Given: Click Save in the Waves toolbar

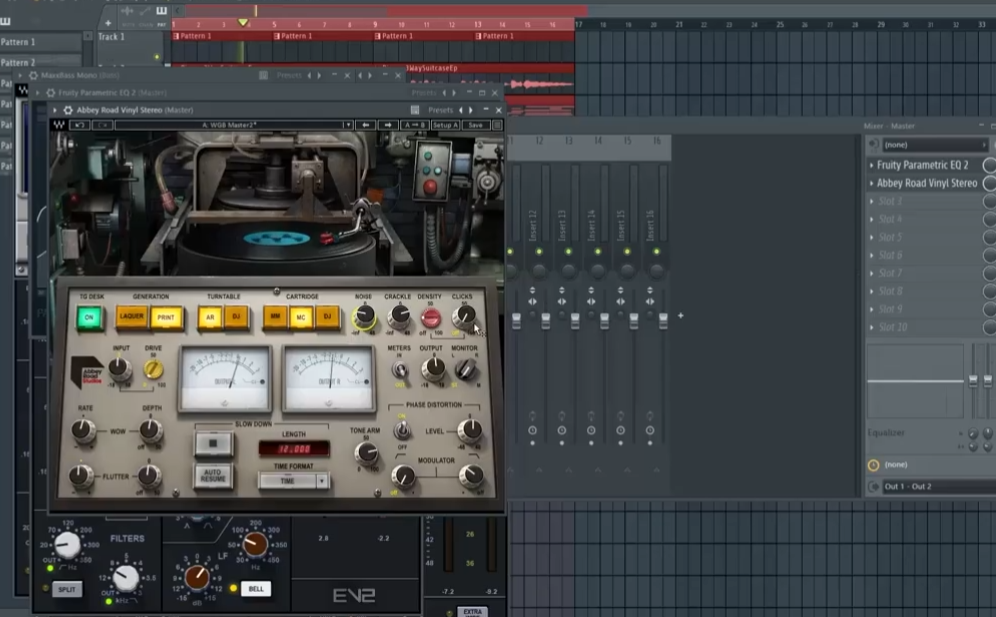Looking at the screenshot, I should (475, 125).
